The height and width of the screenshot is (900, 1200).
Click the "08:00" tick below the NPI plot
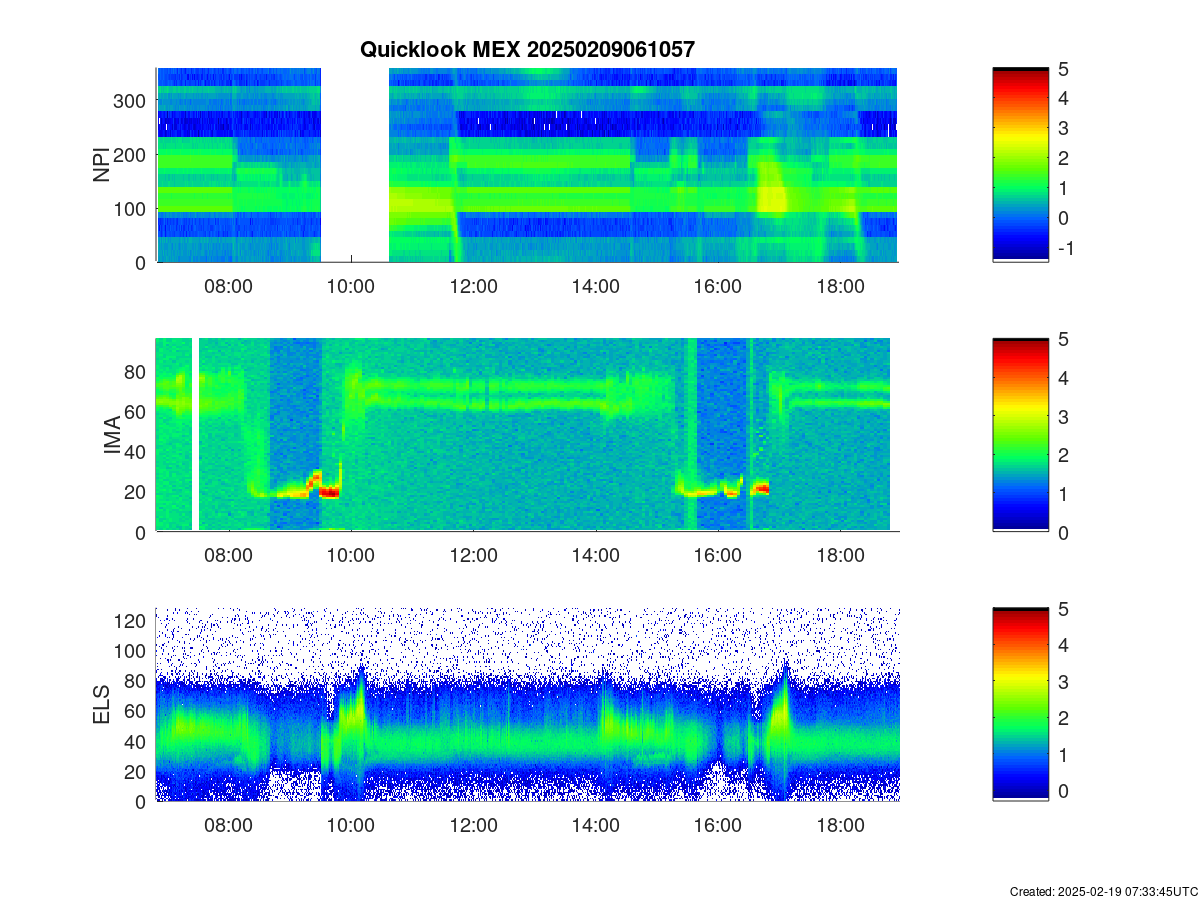[x=228, y=286]
